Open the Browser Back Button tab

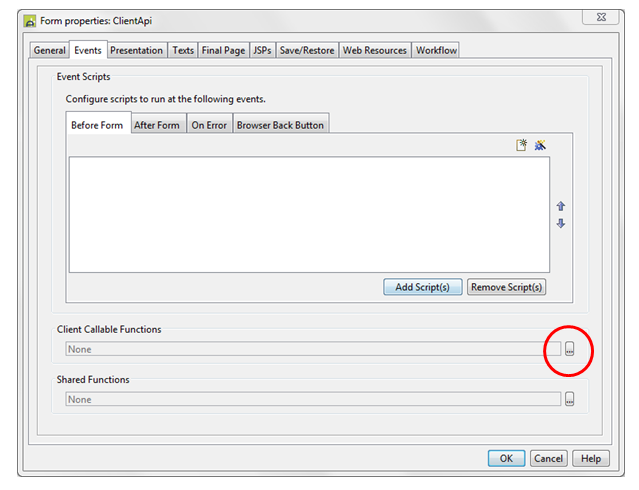280,125
